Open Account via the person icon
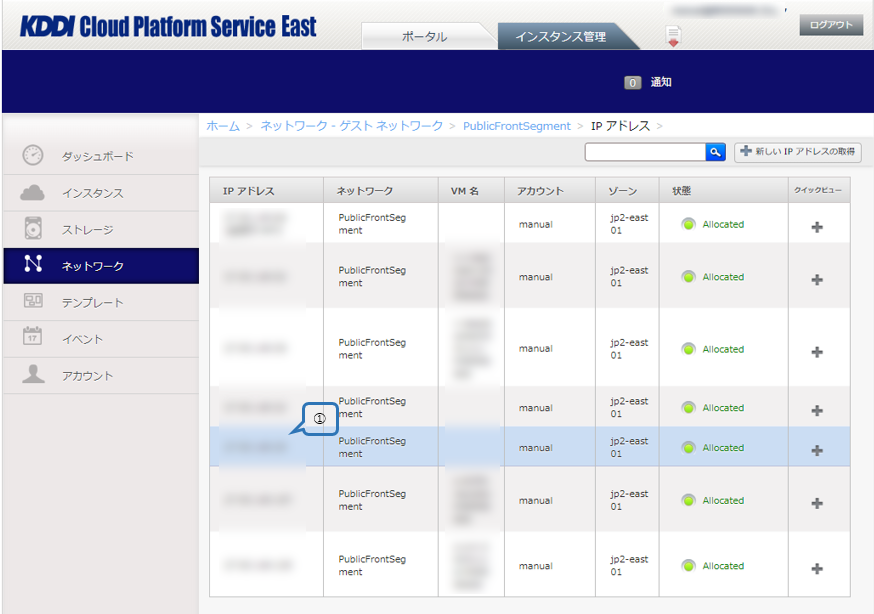Image resolution: width=874 pixels, height=614 pixels. tap(33, 374)
